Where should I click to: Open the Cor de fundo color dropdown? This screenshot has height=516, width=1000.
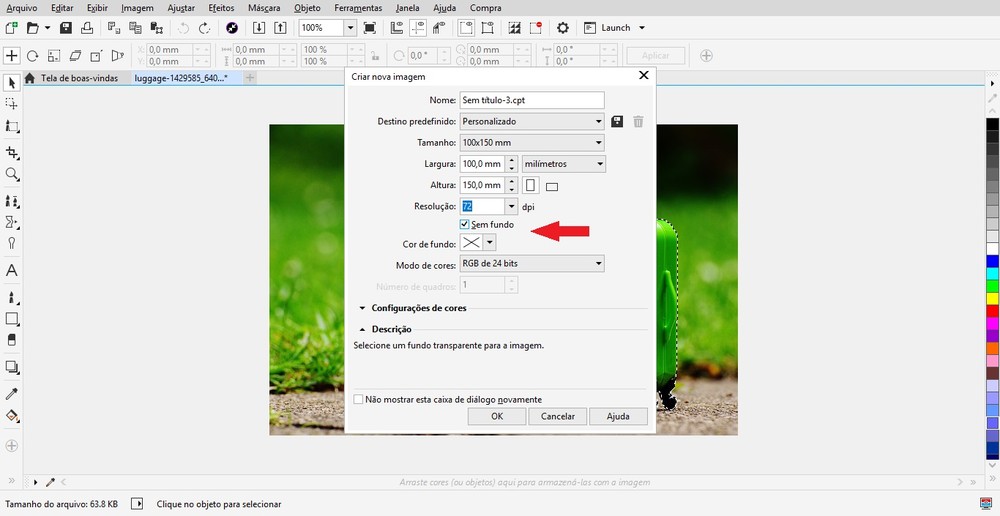(x=490, y=242)
